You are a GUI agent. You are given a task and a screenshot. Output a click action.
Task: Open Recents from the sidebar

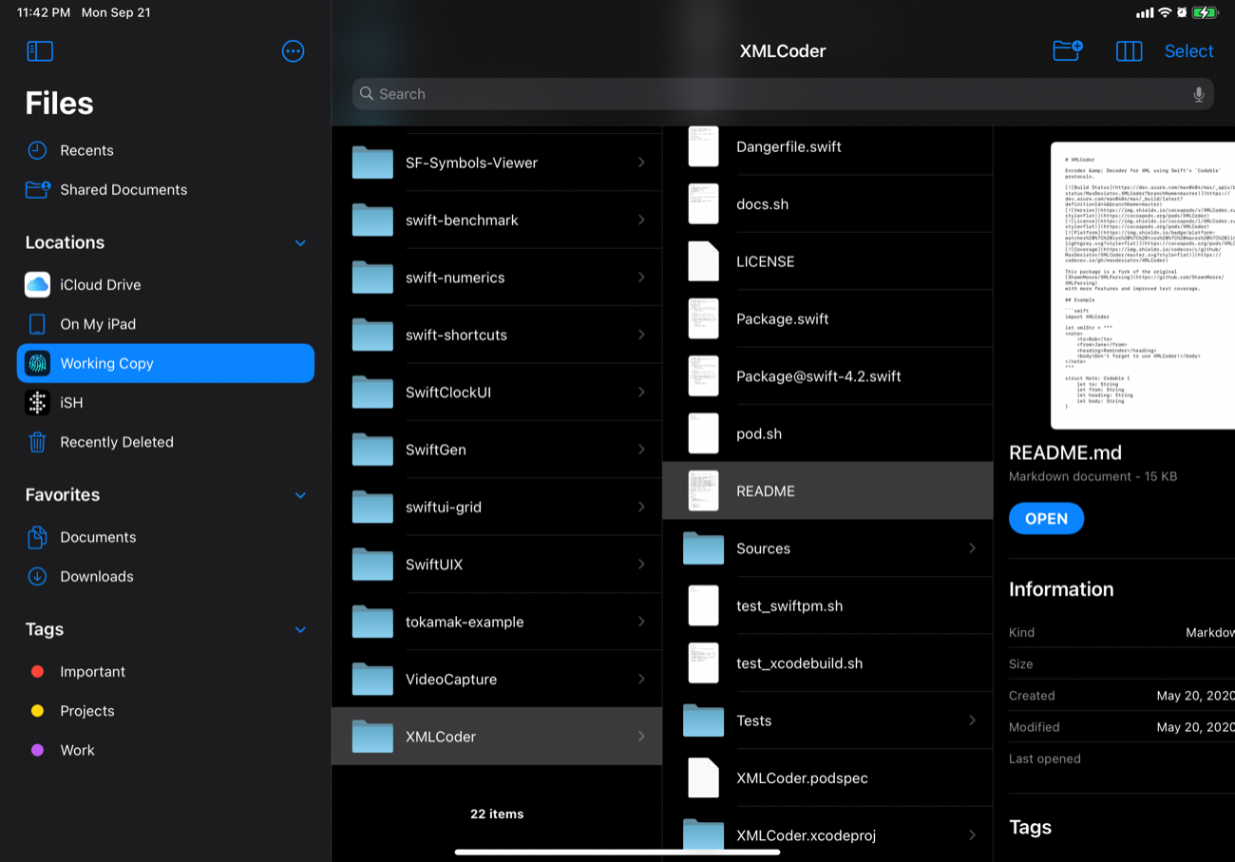pyautogui.click(x=166, y=150)
